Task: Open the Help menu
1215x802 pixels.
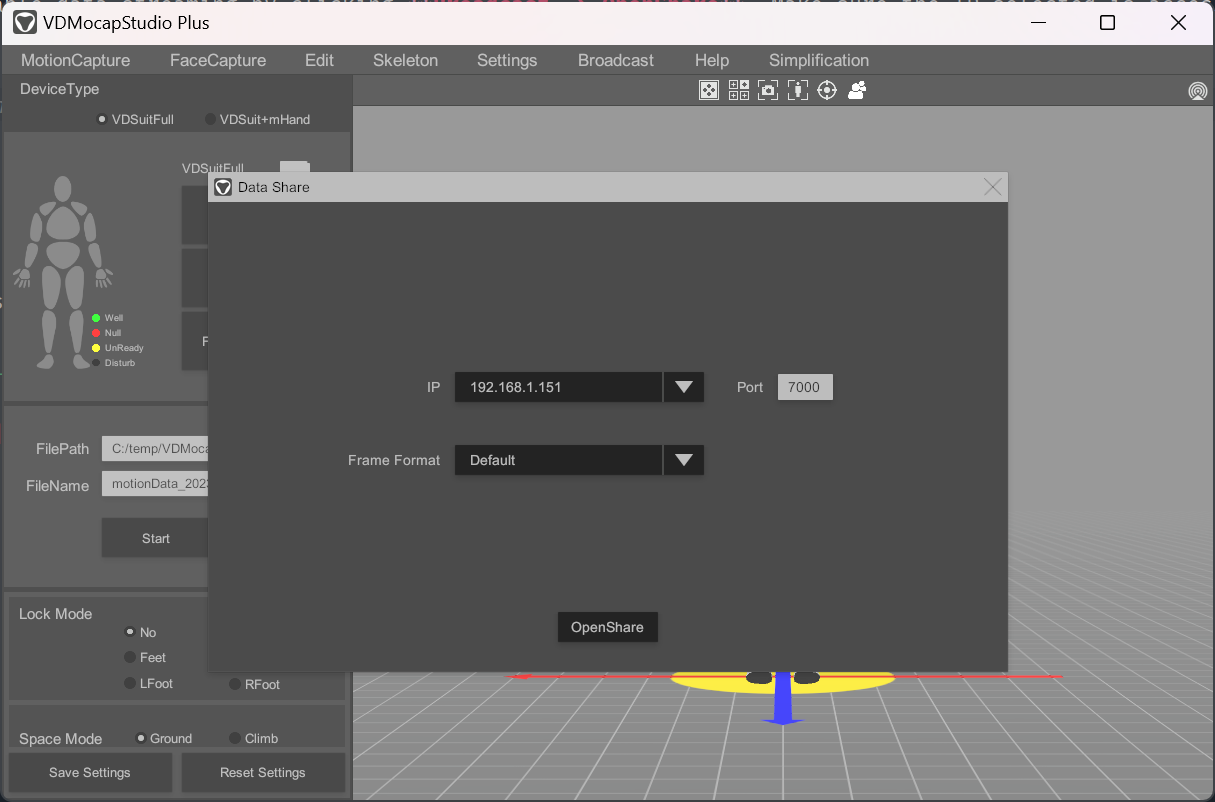Action: point(712,60)
